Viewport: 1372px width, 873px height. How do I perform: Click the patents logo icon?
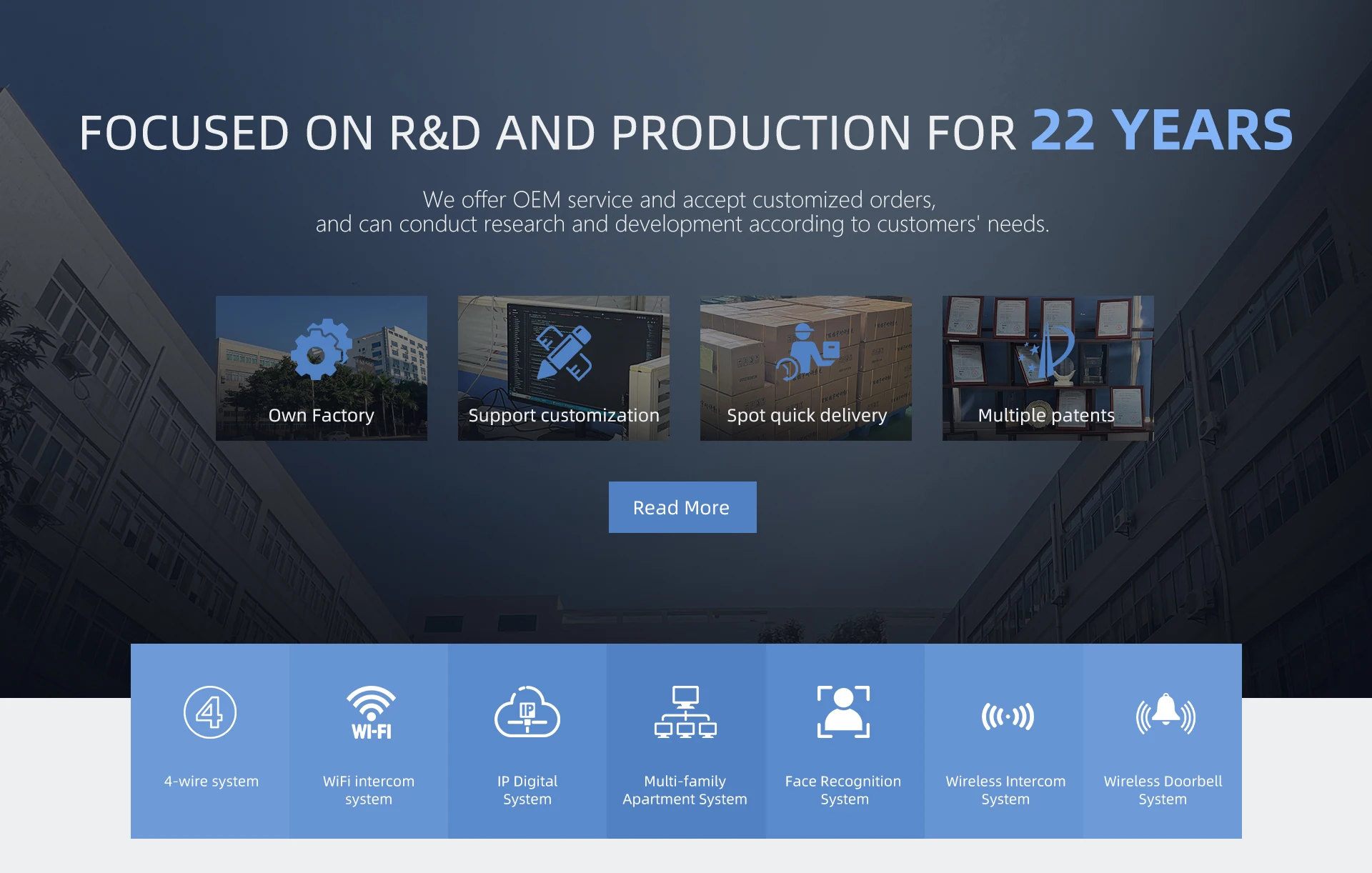[x=1049, y=350]
